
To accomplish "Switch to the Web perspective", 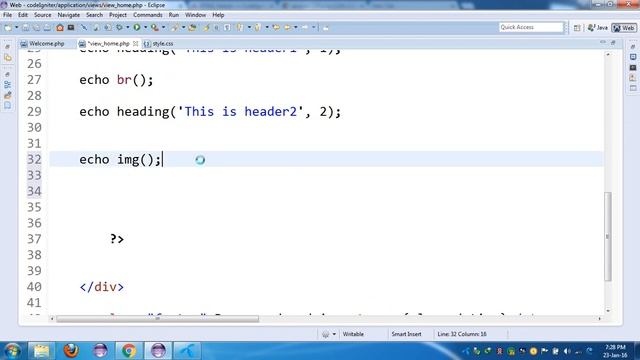I will coord(624,28).
